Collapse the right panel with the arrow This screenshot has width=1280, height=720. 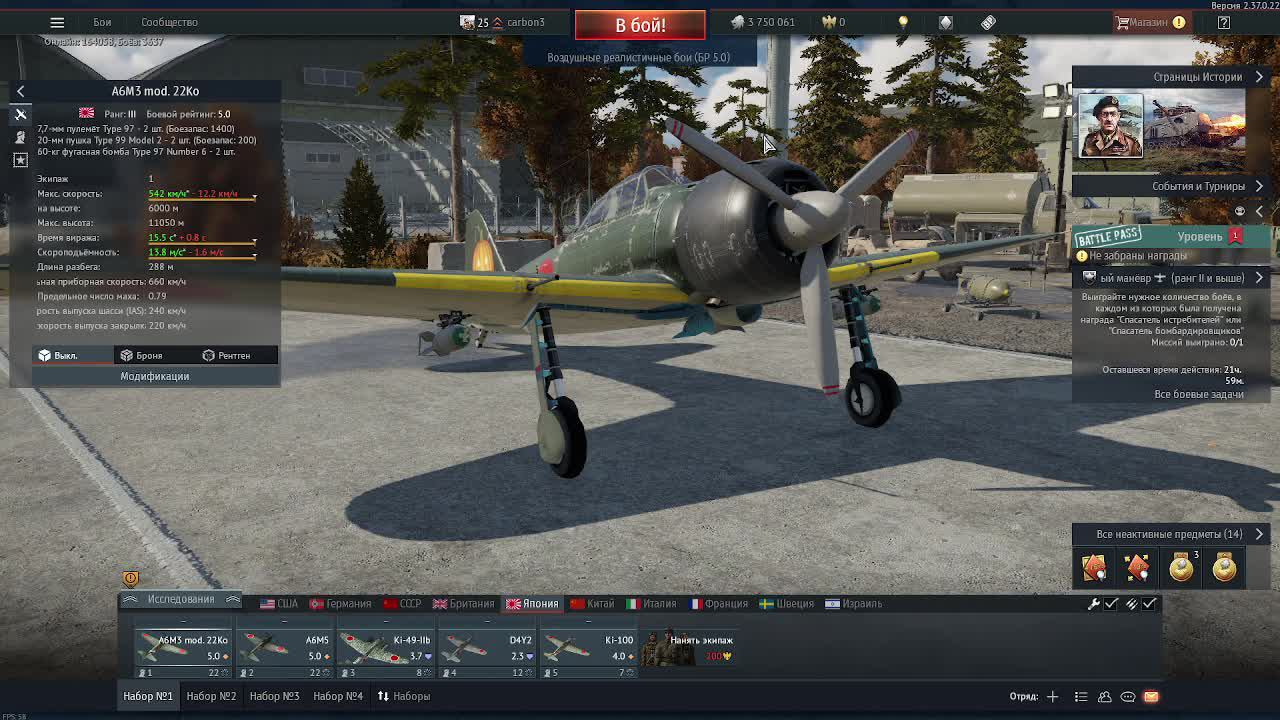tap(1259, 211)
